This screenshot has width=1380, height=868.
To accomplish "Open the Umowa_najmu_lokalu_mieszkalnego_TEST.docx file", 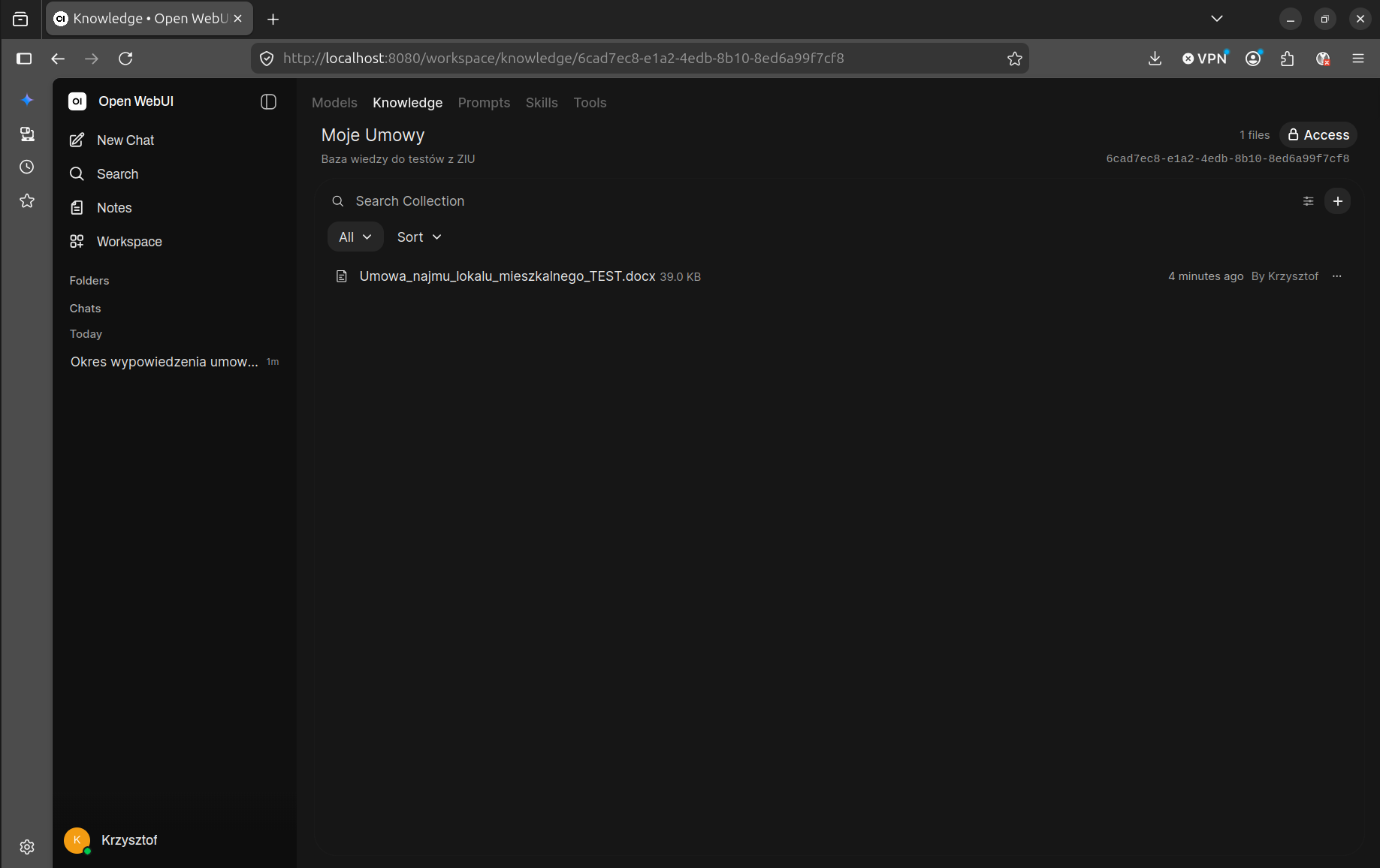I will 507,276.
